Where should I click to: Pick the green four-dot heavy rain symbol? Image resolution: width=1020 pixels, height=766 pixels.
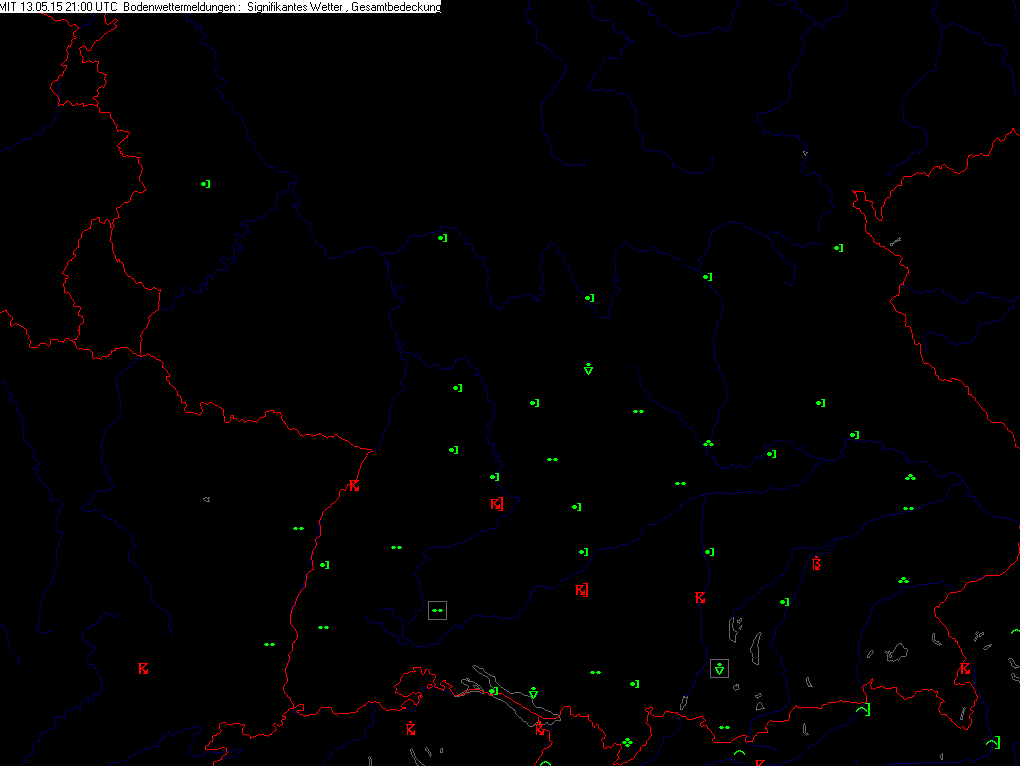click(627, 742)
